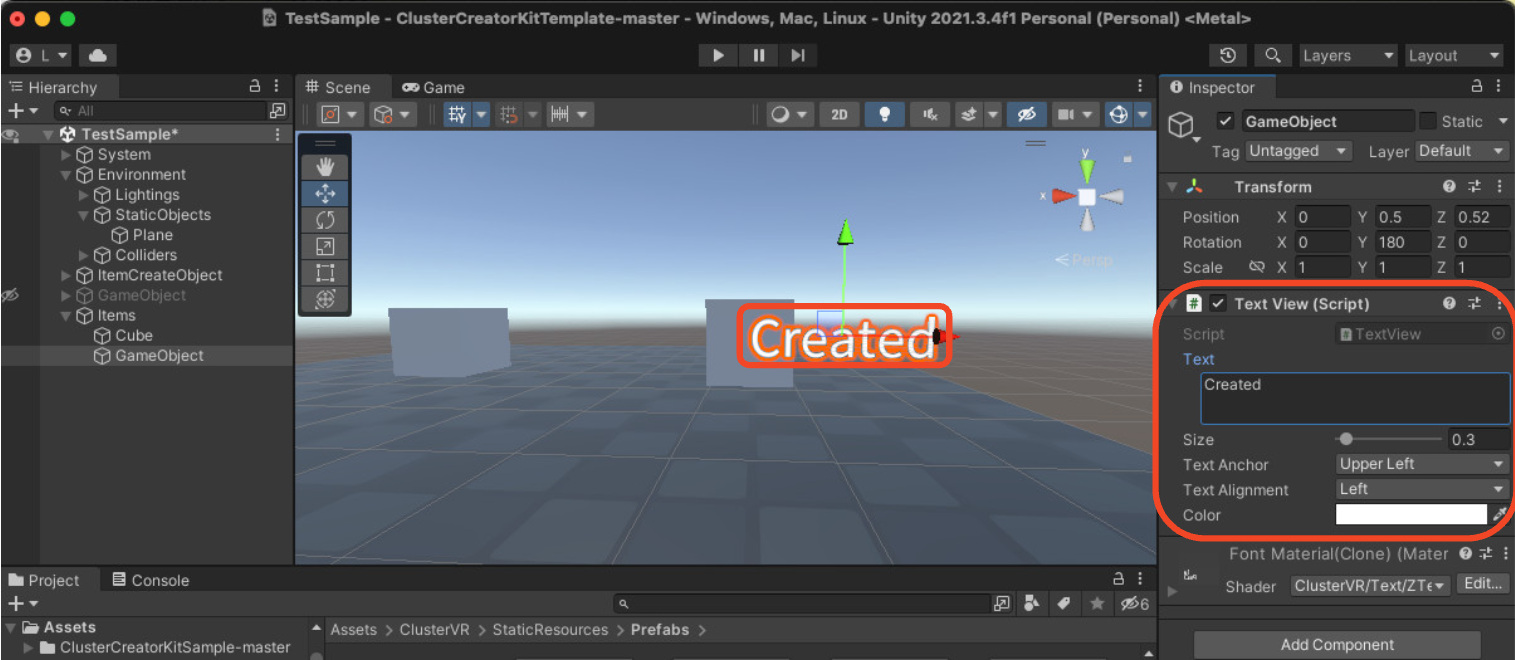This screenshot has width=1515, height=660.
Task: Expand the ItemCreateObject in Hierarchy
Action: [x=67, y=275]
